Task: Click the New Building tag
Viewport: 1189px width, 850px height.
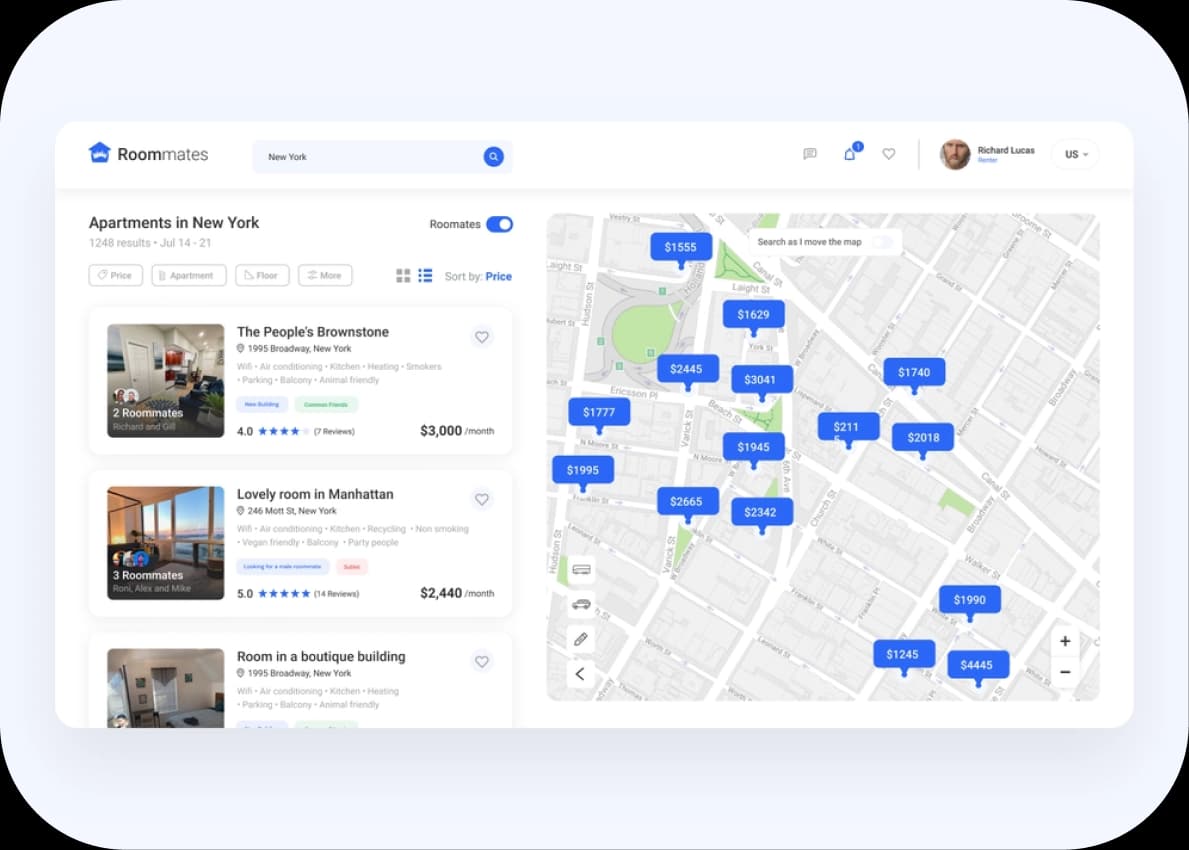Action: pyautogui.click(x=262, y=404)
